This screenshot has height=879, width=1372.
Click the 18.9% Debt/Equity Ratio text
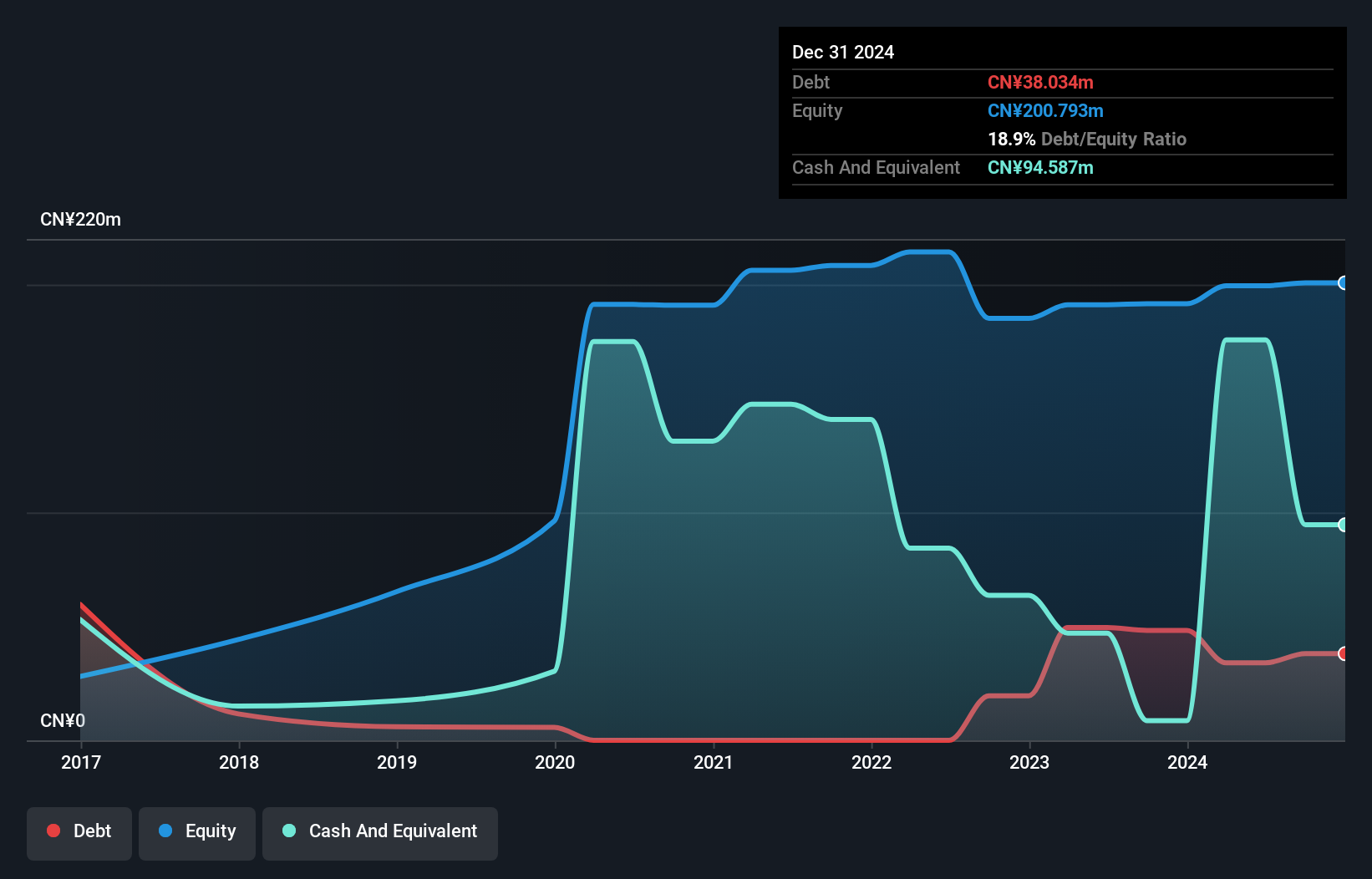click(1087, 140)
